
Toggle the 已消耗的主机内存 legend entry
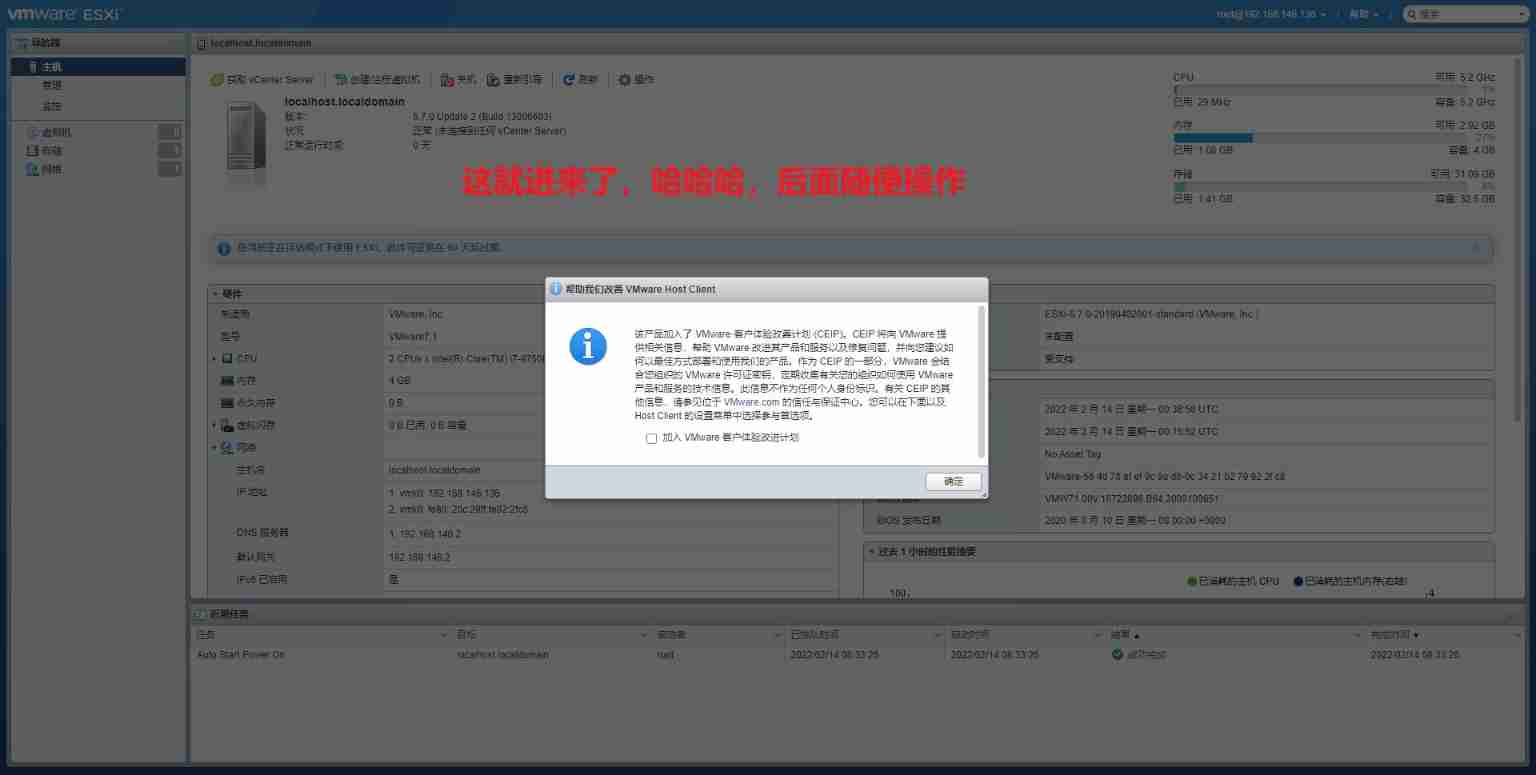[x=1349, y=581]
